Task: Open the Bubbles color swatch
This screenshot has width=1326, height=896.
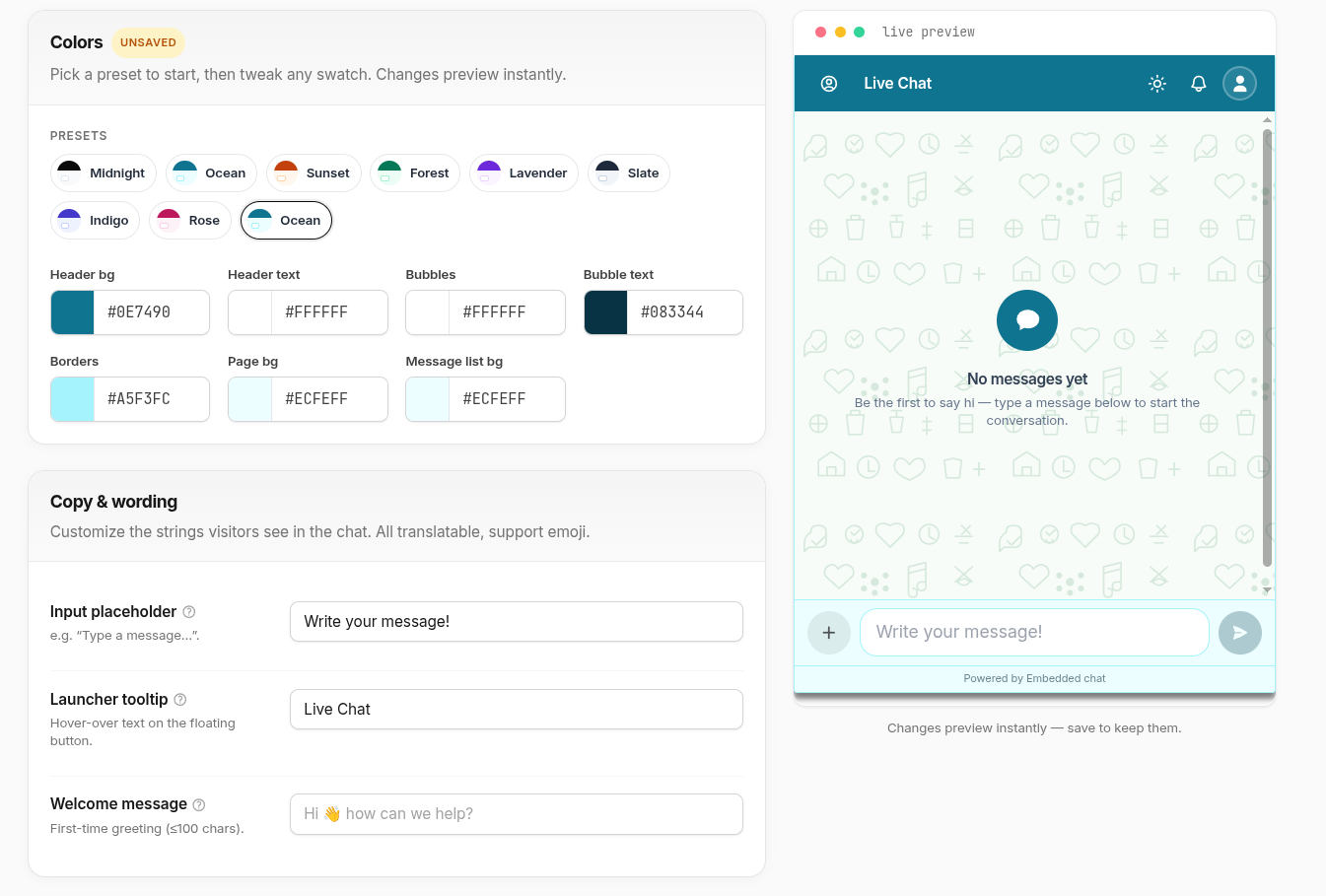Action: tap(428, 312)
